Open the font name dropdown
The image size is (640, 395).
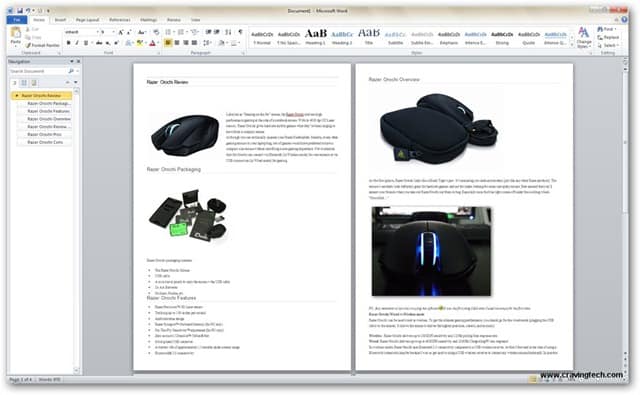98,32
